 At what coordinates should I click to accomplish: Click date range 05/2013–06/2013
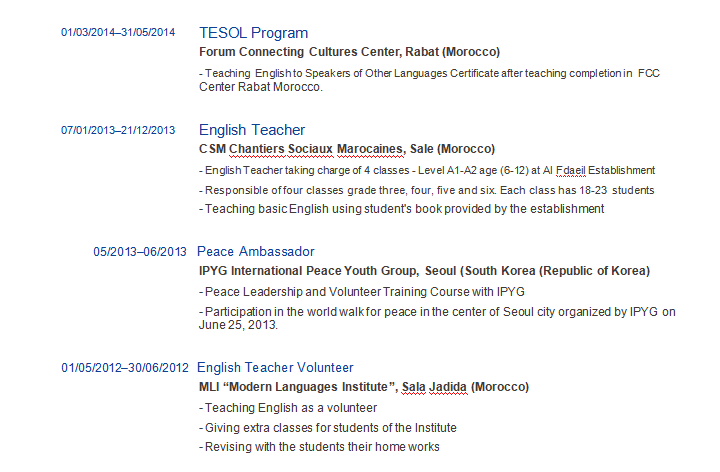point(140,252)
